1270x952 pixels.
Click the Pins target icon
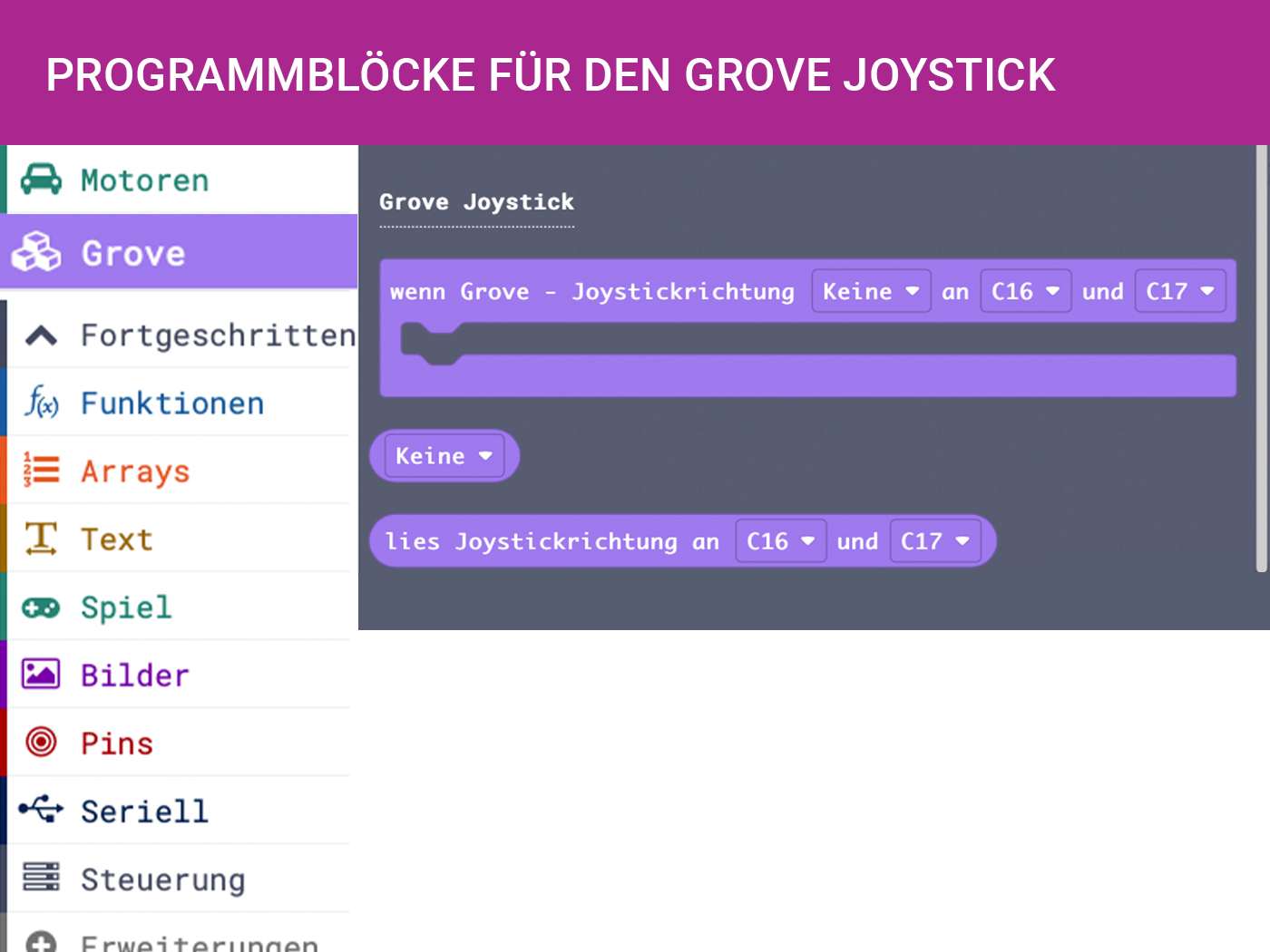pos(41,743)
